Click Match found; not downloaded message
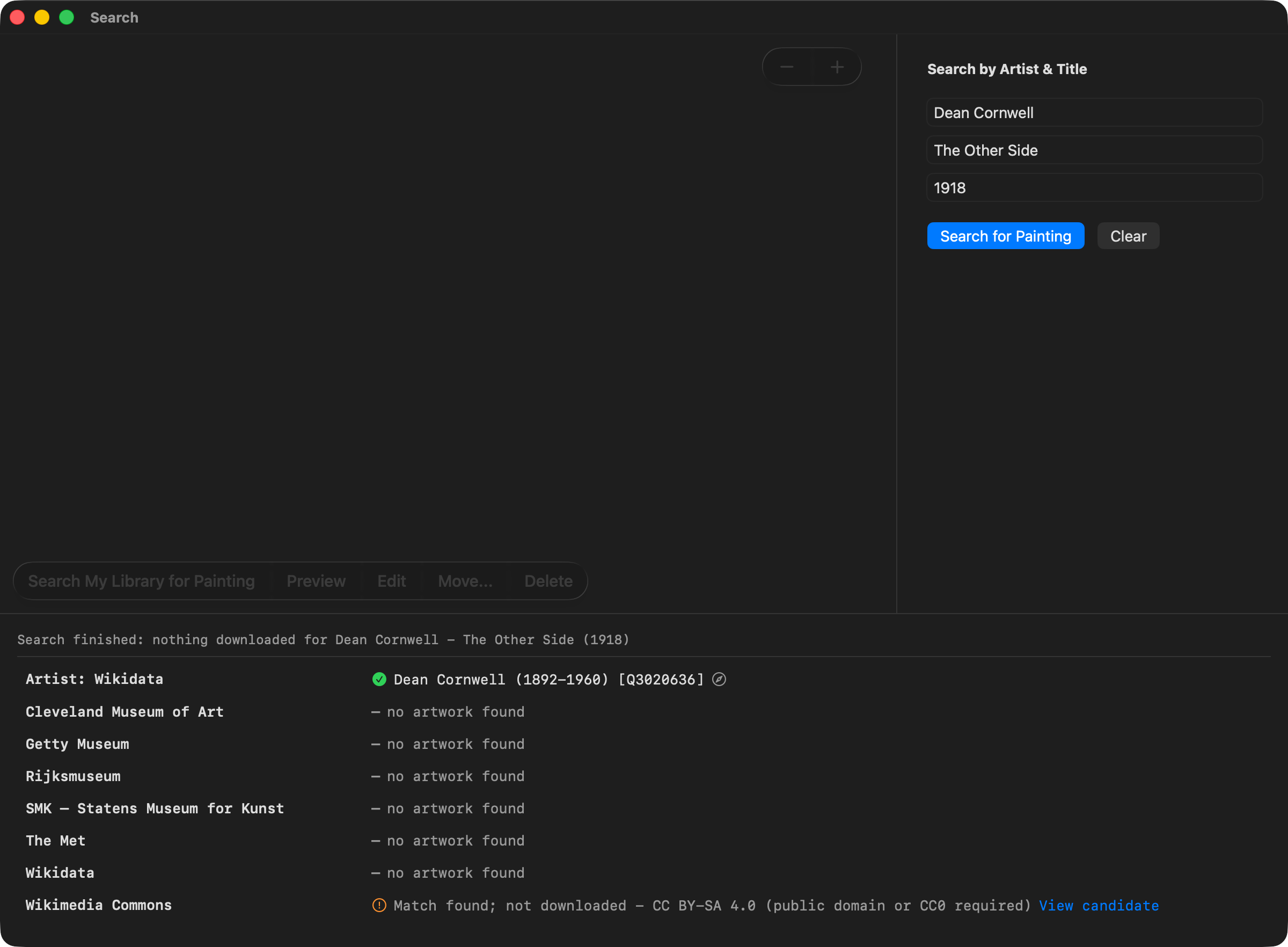The image size is (1288, 947). click(712, 905)
